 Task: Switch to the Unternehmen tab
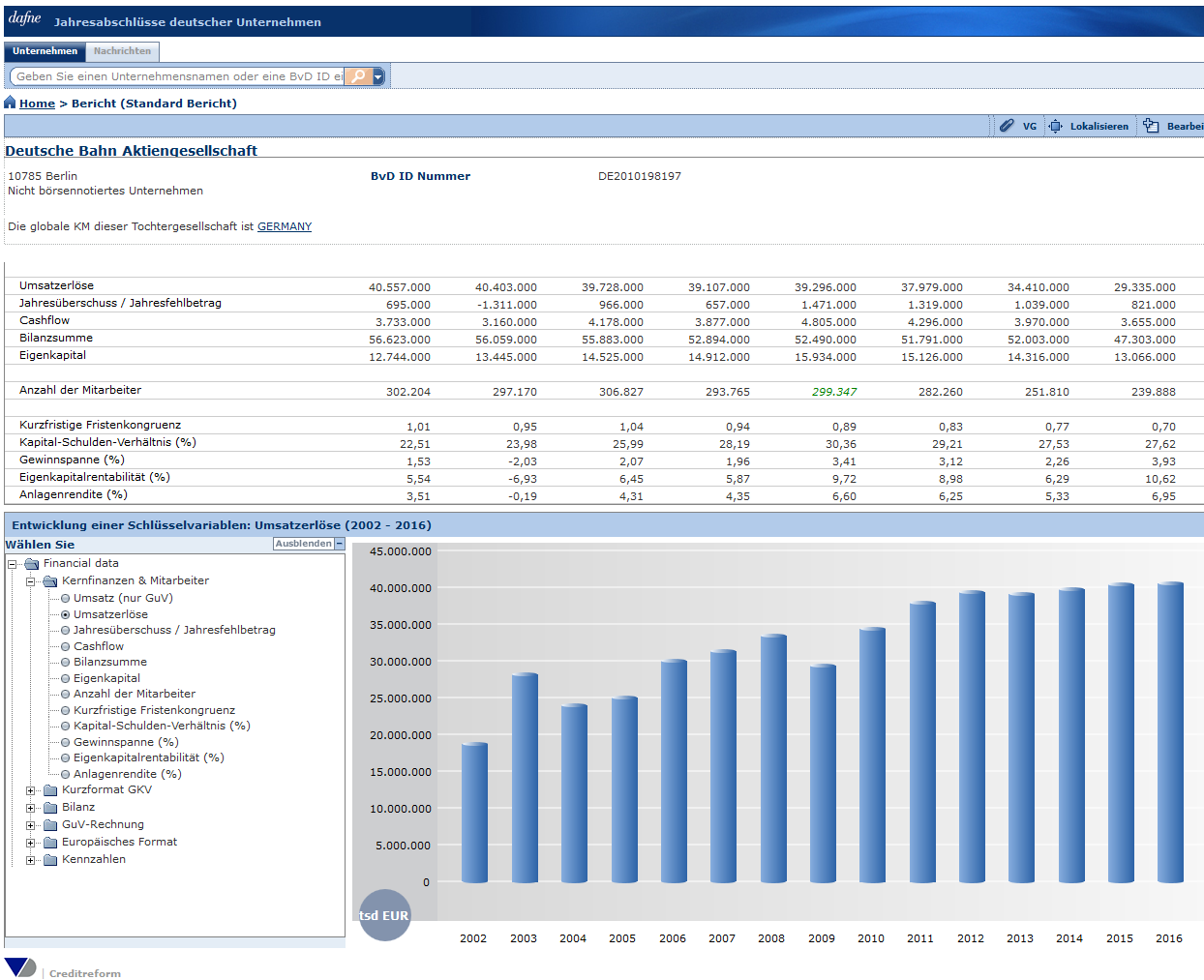45,51
